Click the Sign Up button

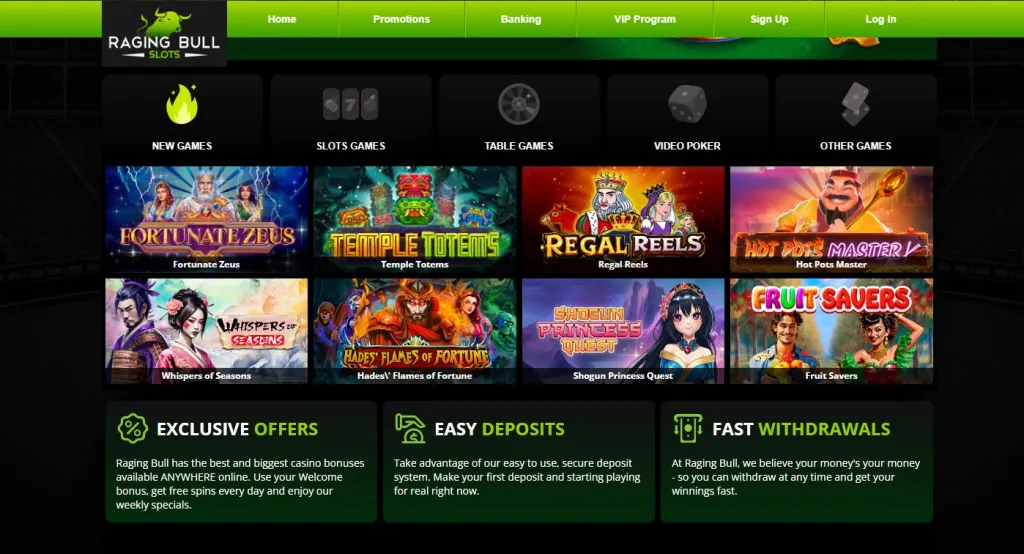coord(769,19)
